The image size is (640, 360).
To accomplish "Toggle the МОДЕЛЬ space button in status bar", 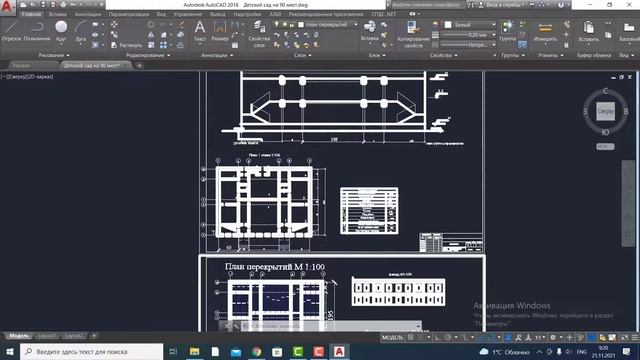I will (392, 338).
